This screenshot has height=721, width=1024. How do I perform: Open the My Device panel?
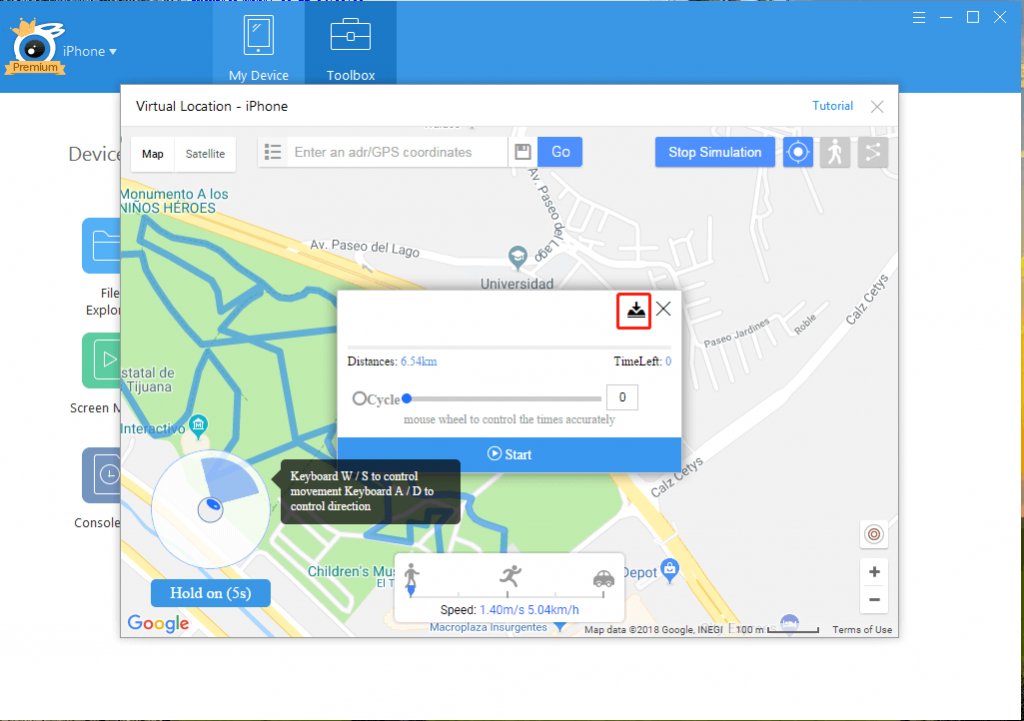(258, 43)
